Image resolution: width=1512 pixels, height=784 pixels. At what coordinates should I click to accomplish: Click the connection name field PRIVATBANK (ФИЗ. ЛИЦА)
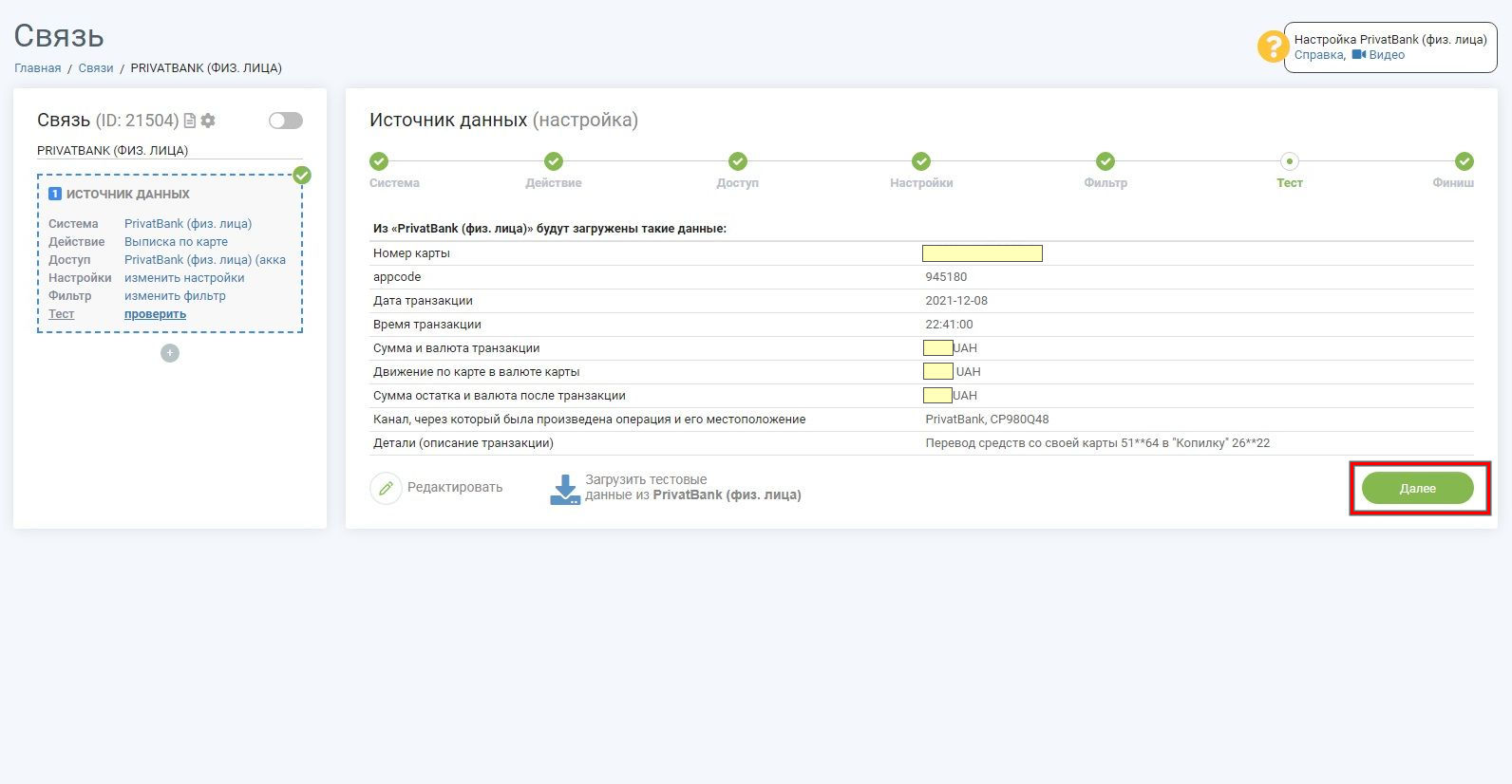(x=170, y=150)
